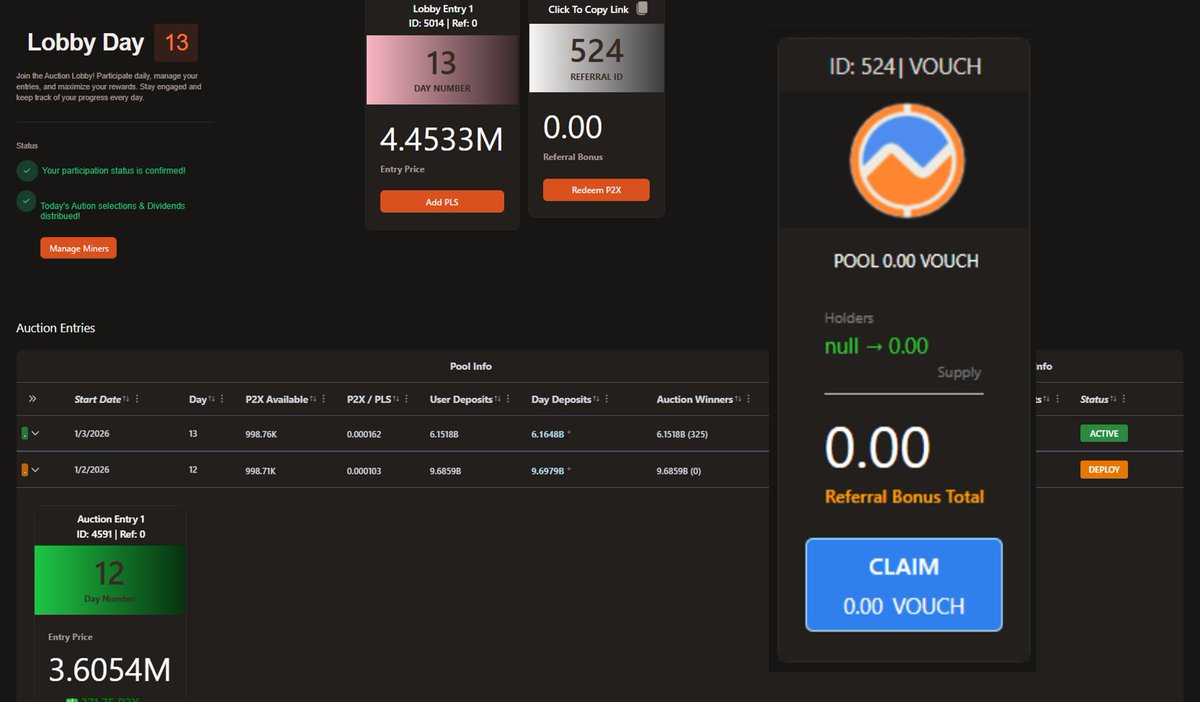The width and height of the screenshot is (1200, 702).
Task: Click 'Auction Entry 1' card title
Action: [111, 519]
